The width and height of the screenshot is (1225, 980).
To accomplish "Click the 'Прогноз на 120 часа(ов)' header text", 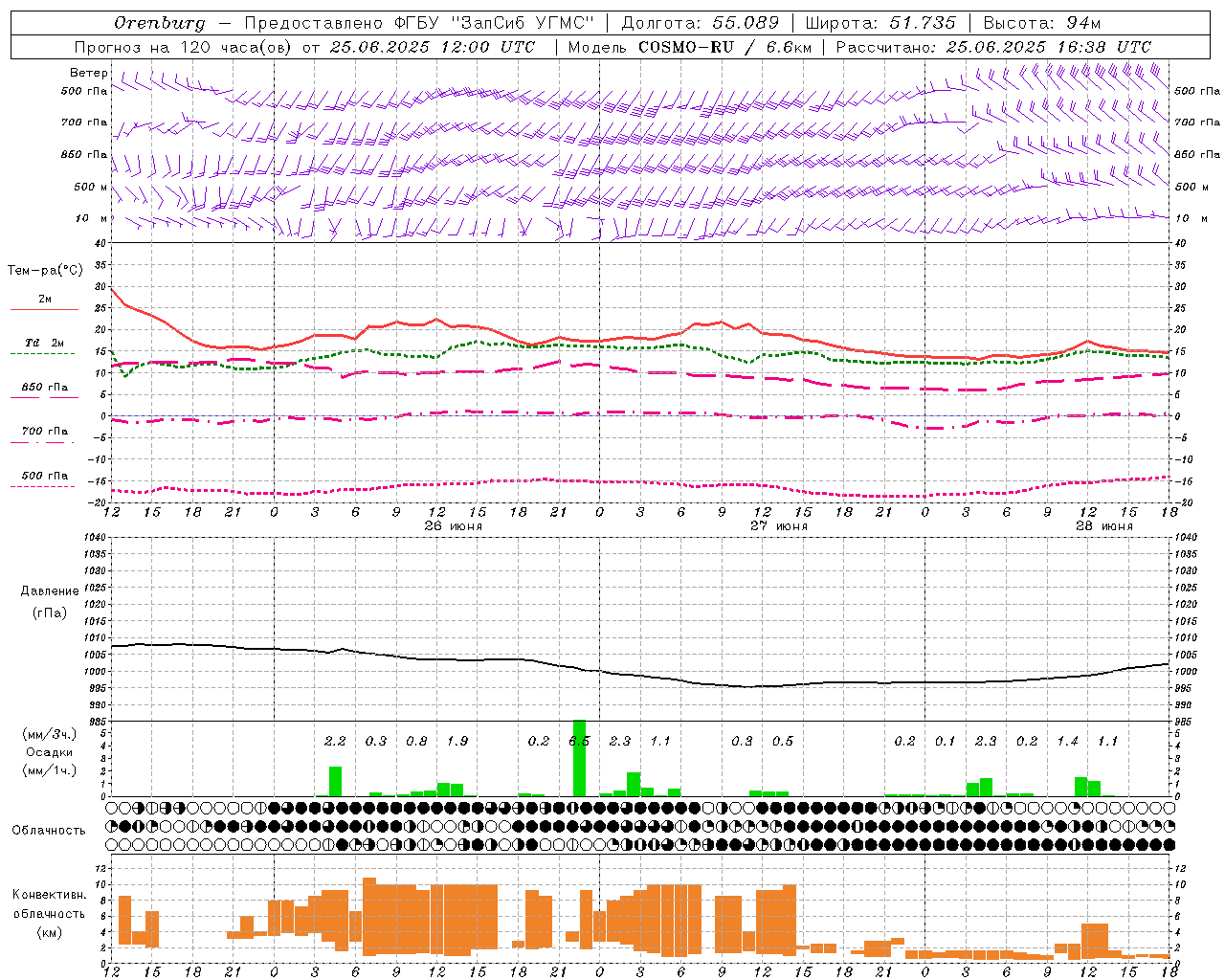I will click(x=184, y=47).
